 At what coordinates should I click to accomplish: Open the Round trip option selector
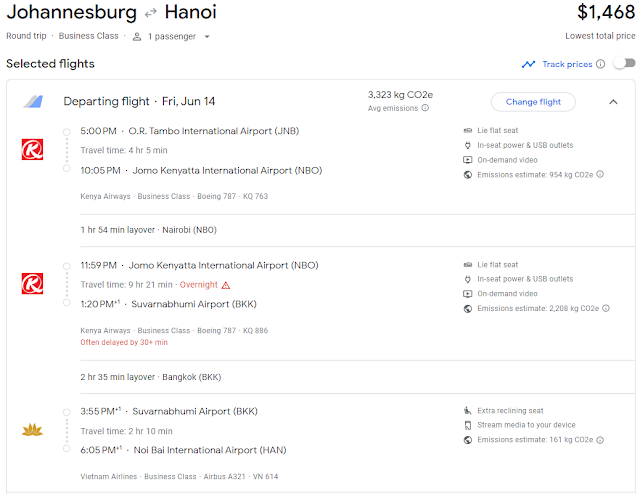coord(29,37)
